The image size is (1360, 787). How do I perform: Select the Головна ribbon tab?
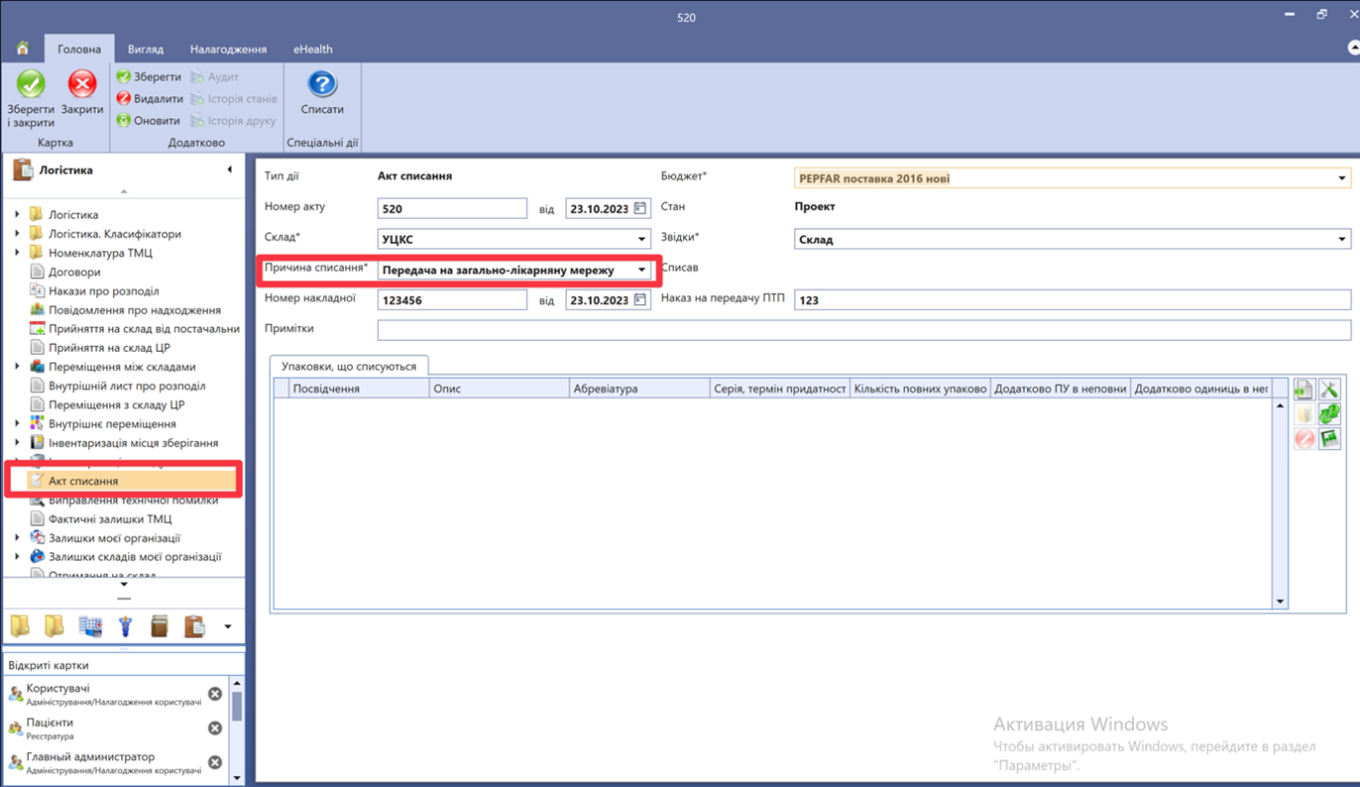tap(79, 49)
